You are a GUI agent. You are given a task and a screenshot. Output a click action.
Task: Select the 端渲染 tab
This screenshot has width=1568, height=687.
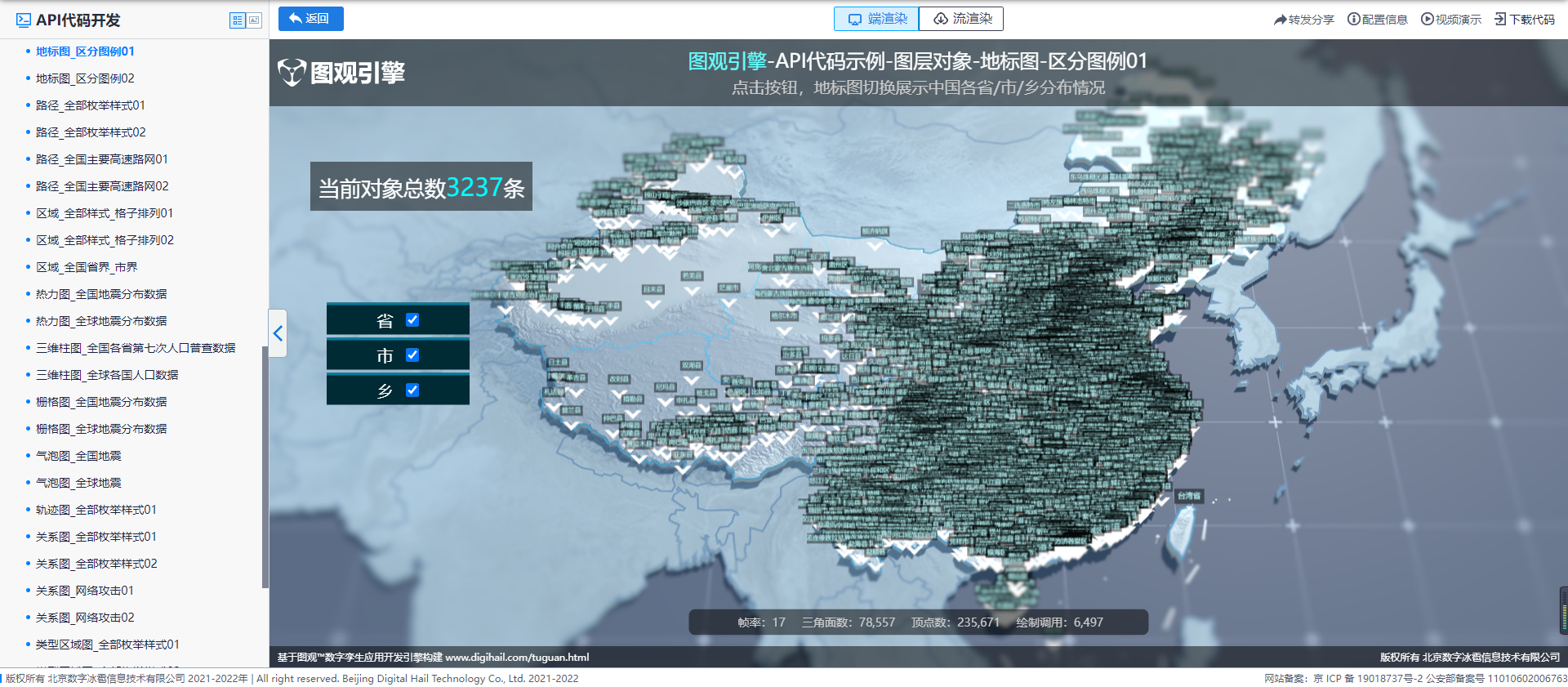click(x=876, y=19)
